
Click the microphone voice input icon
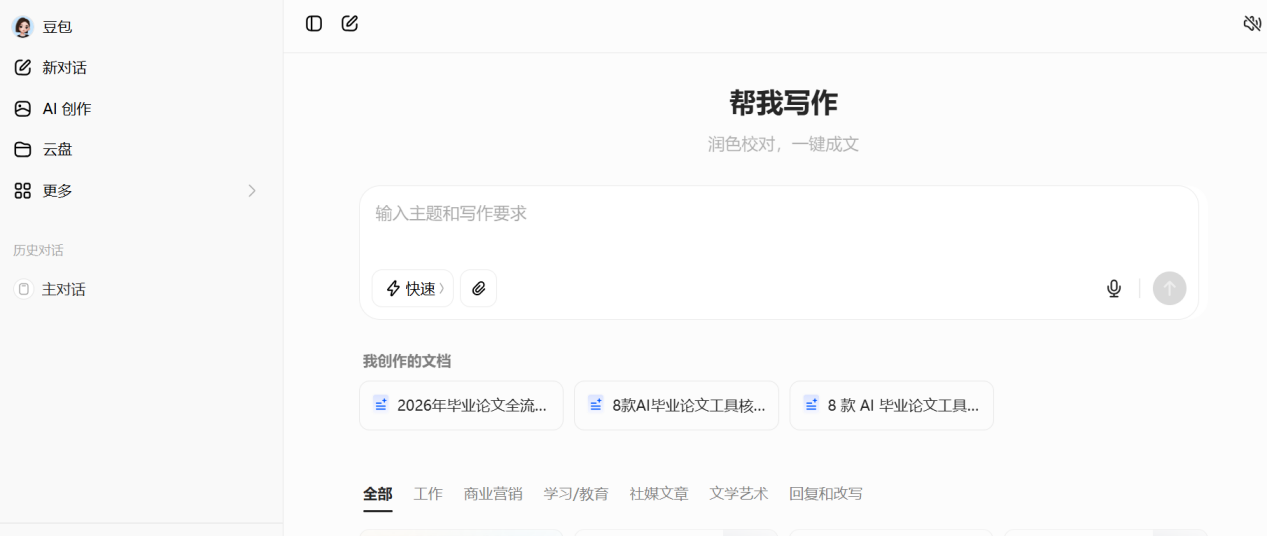1114,289
